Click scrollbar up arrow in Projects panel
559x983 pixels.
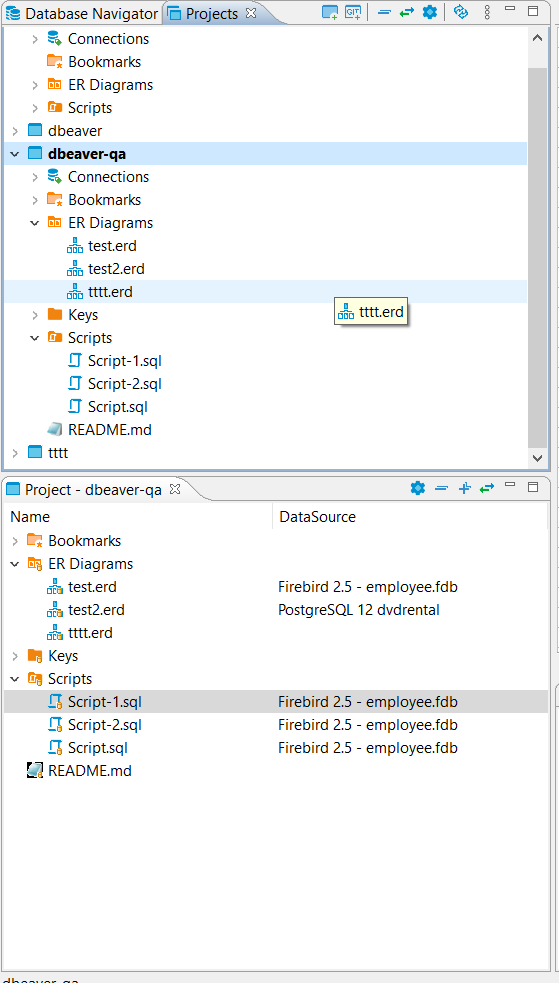(537, 38)
